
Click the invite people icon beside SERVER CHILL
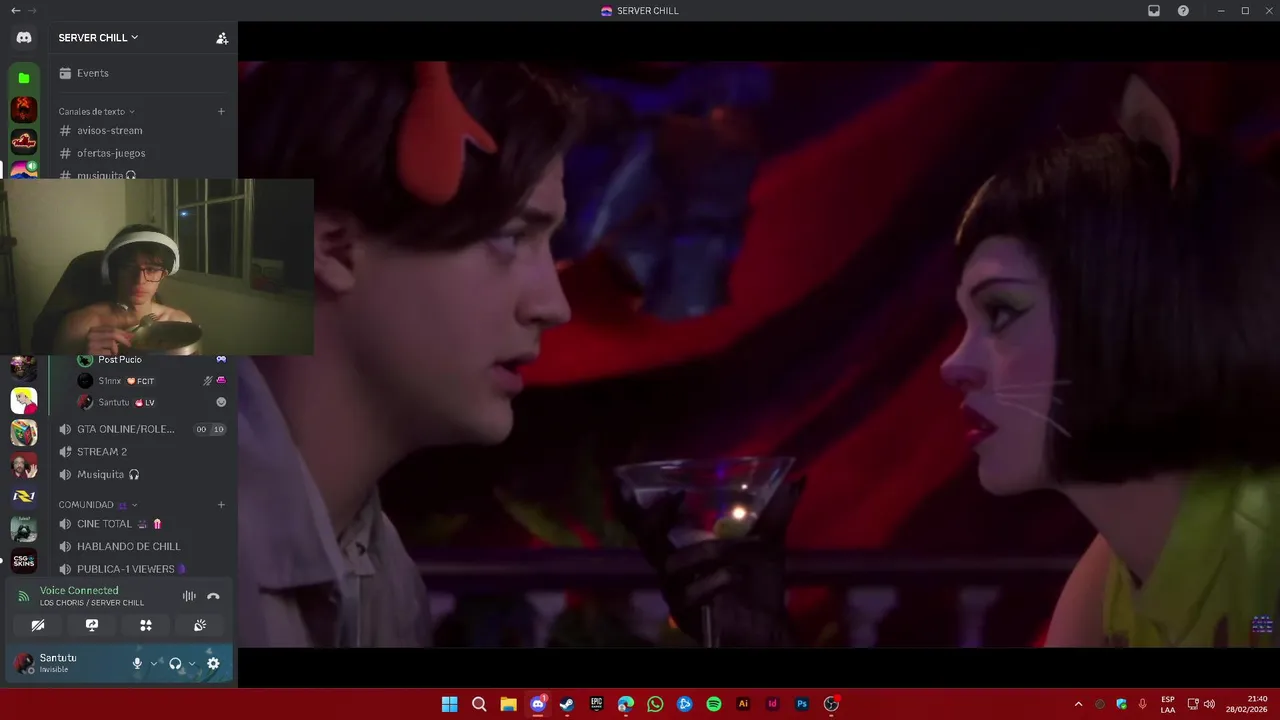222,38
